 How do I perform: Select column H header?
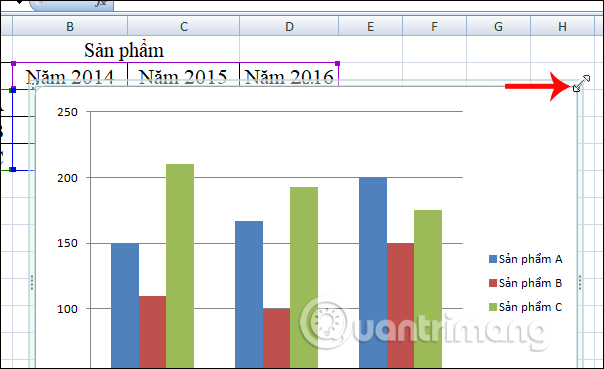[x=562, y=26]
